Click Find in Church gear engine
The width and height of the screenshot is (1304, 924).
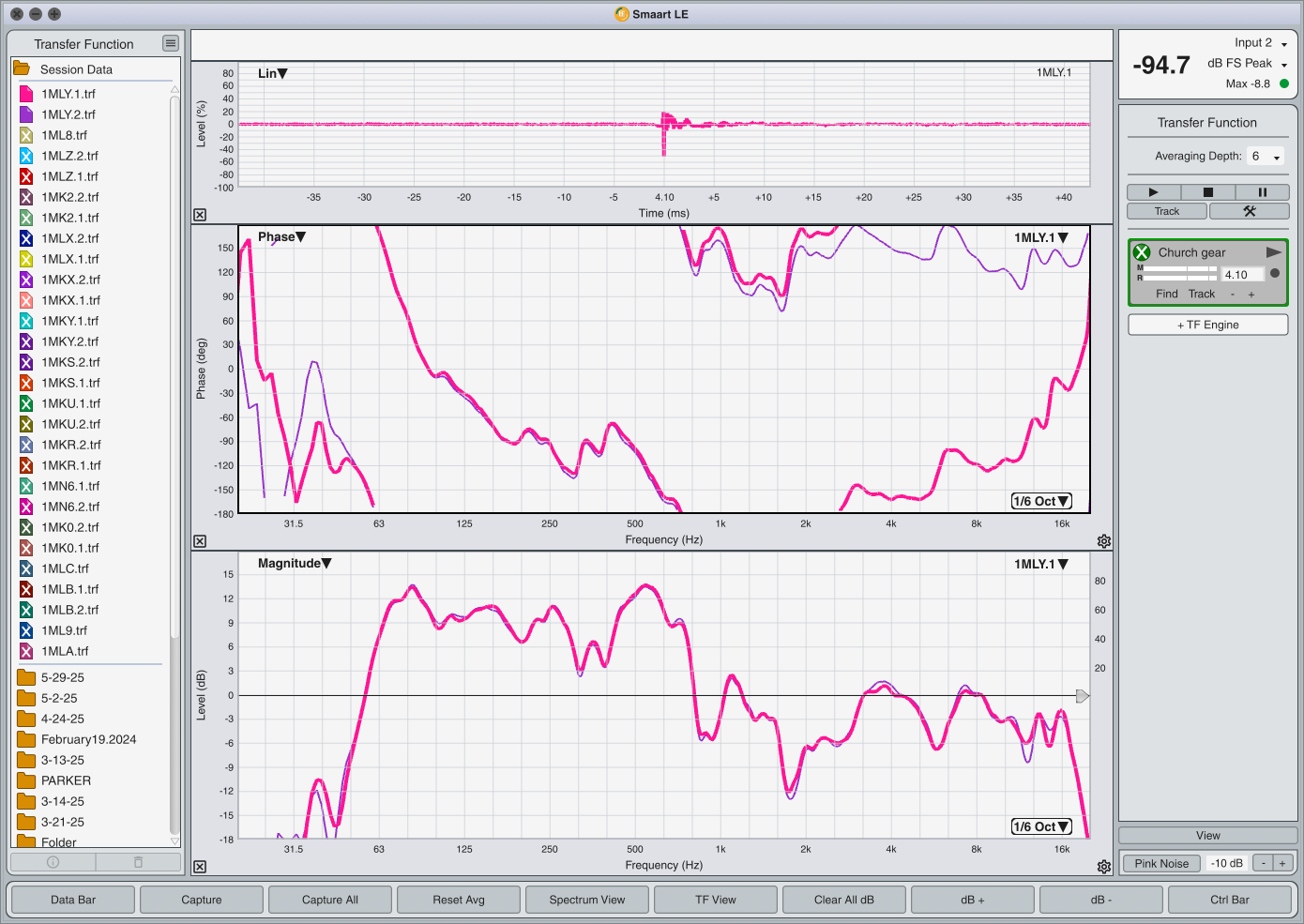tap(1167, 294)
